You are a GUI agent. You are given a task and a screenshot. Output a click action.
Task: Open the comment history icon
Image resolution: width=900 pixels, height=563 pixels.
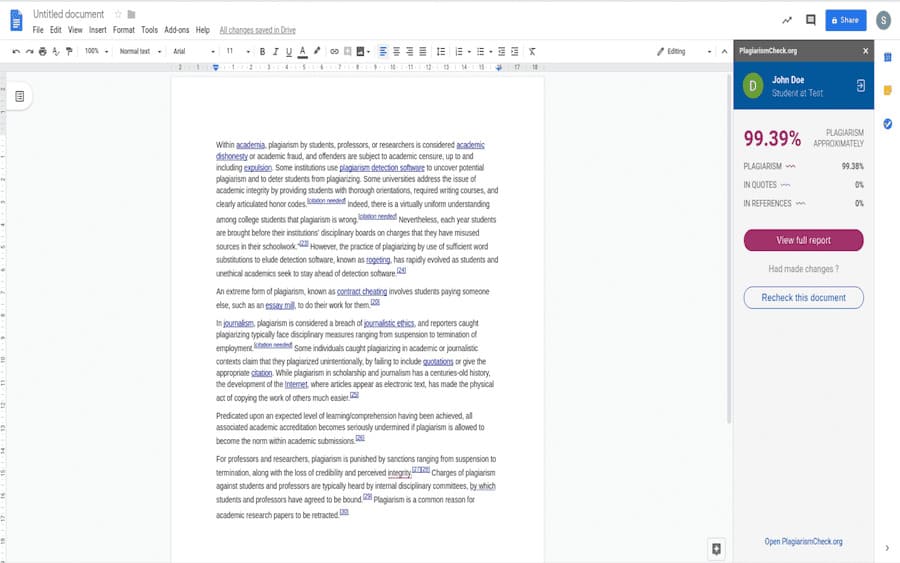811,19
